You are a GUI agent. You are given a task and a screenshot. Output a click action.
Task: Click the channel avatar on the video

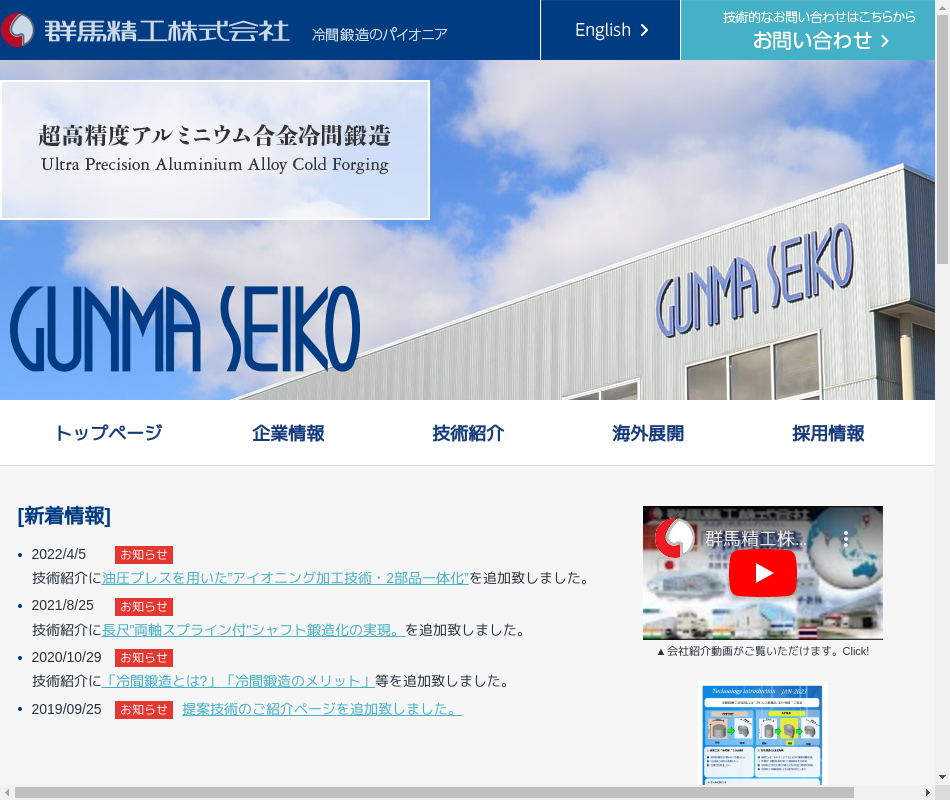tap(675, 538)
